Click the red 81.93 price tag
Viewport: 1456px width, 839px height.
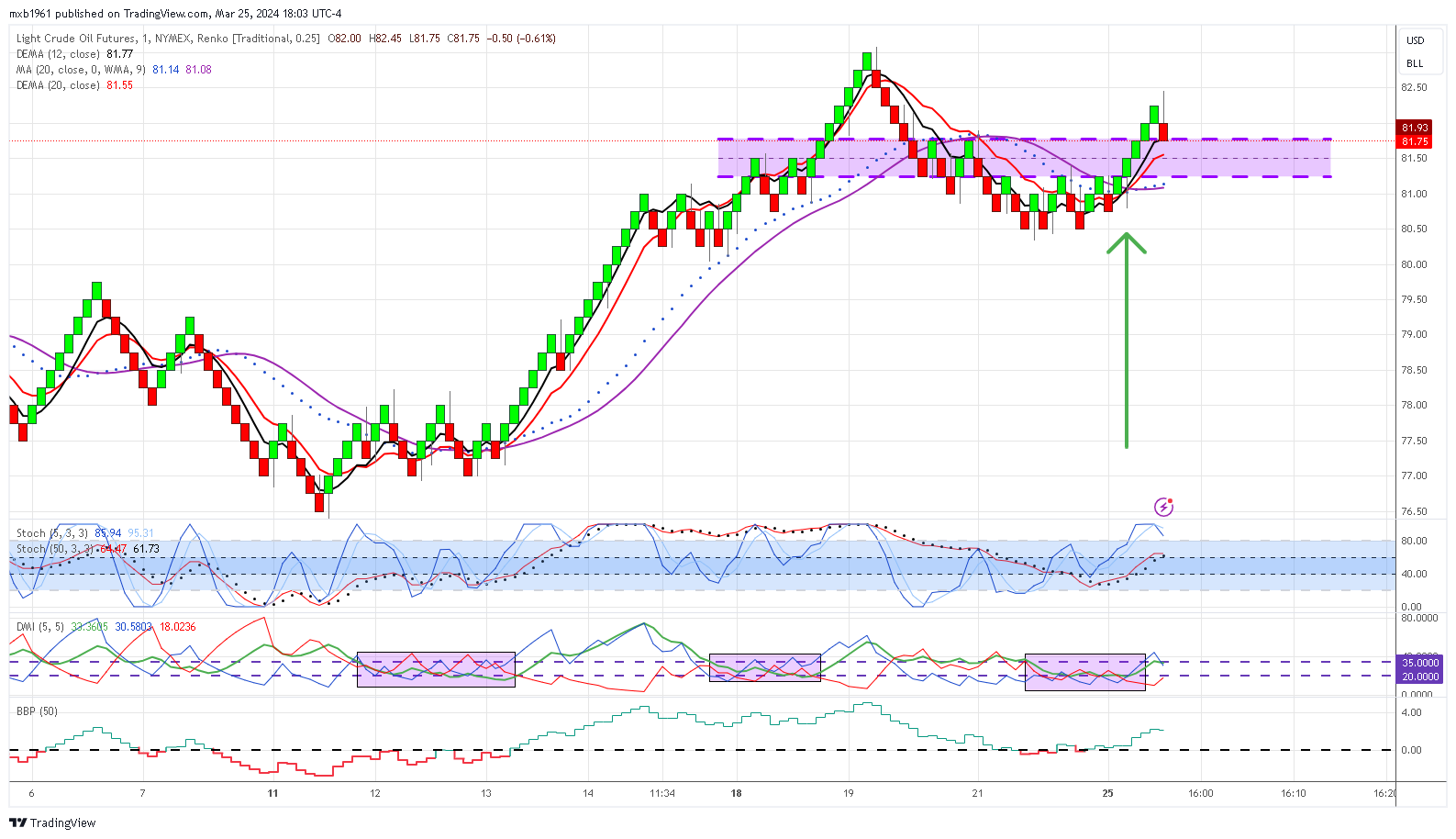pos(1415,128)
